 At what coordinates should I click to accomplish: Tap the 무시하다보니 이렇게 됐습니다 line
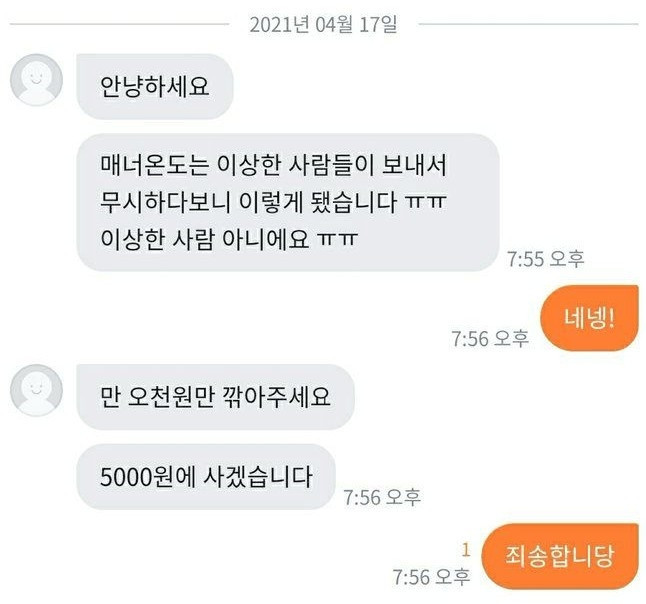click(x=274, y=202)
